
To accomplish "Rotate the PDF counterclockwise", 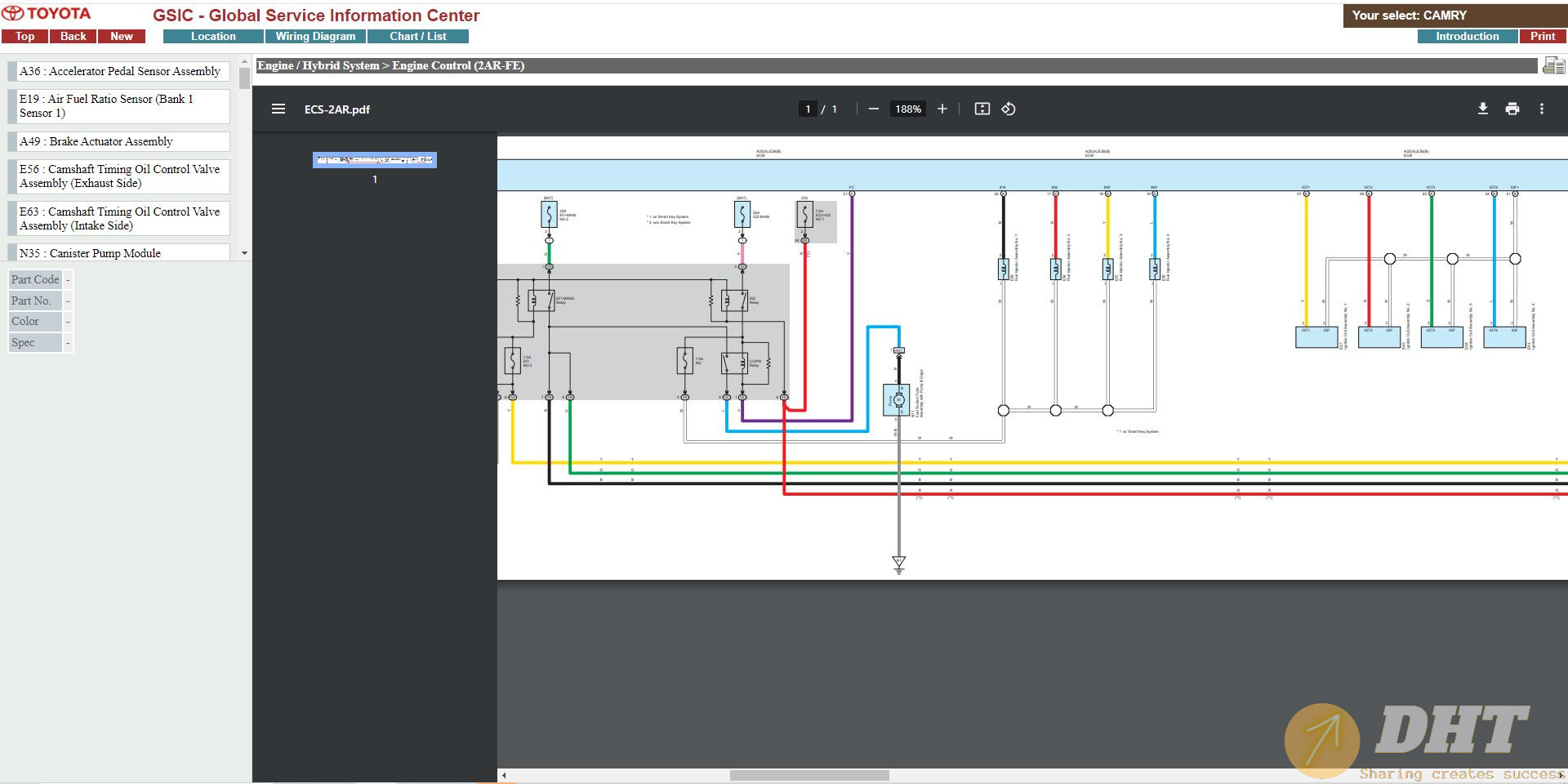I will pos(1009,109).
